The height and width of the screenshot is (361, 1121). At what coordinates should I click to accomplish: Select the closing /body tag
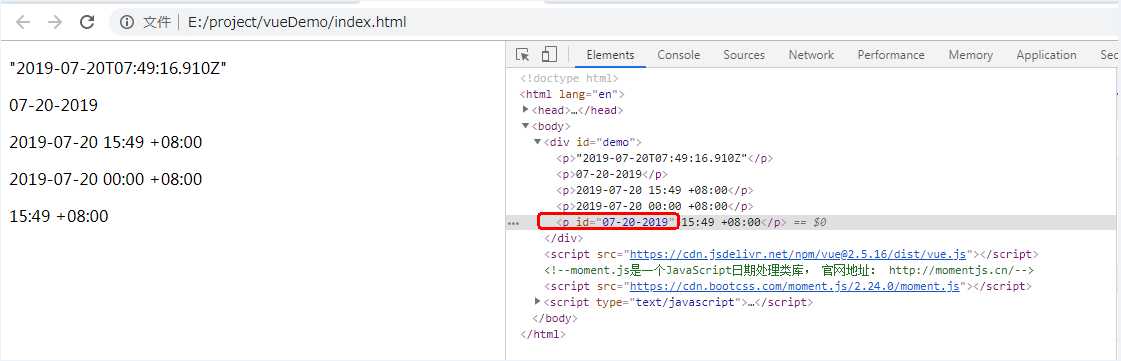point(555,318)
